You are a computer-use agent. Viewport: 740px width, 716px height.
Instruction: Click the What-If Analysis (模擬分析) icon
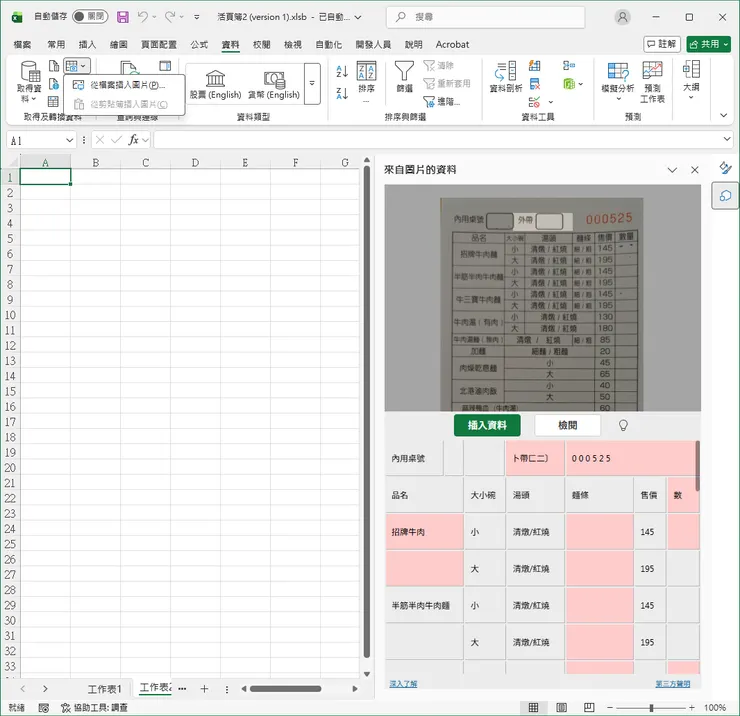(618, 71)
